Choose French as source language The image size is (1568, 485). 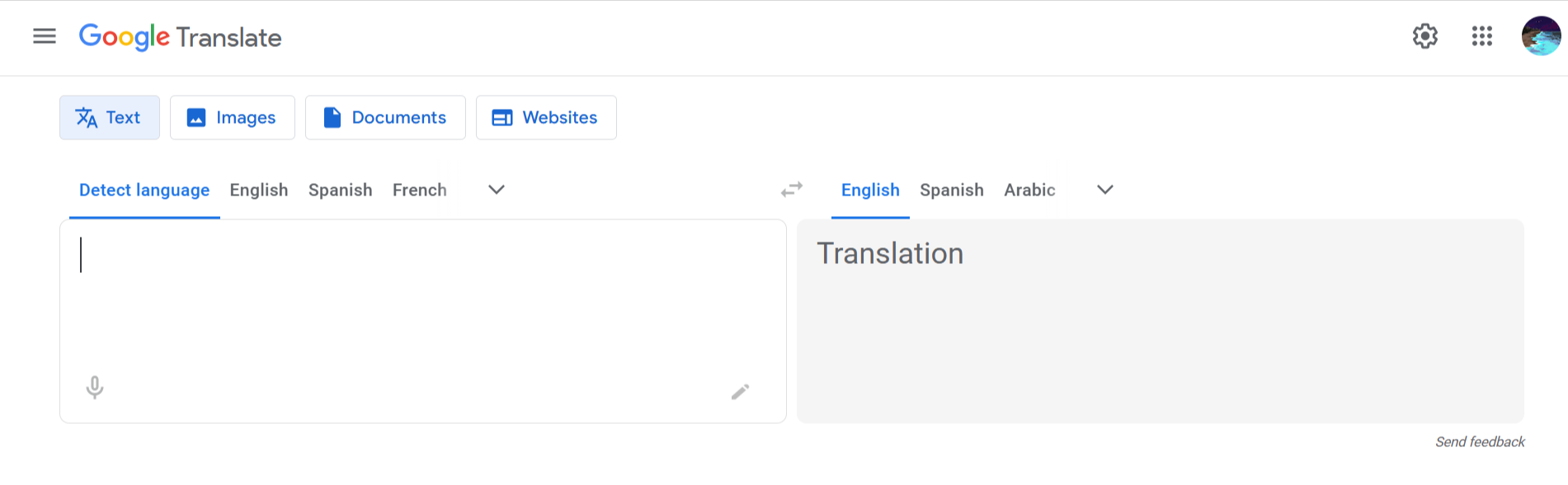[x=419, y=191]
